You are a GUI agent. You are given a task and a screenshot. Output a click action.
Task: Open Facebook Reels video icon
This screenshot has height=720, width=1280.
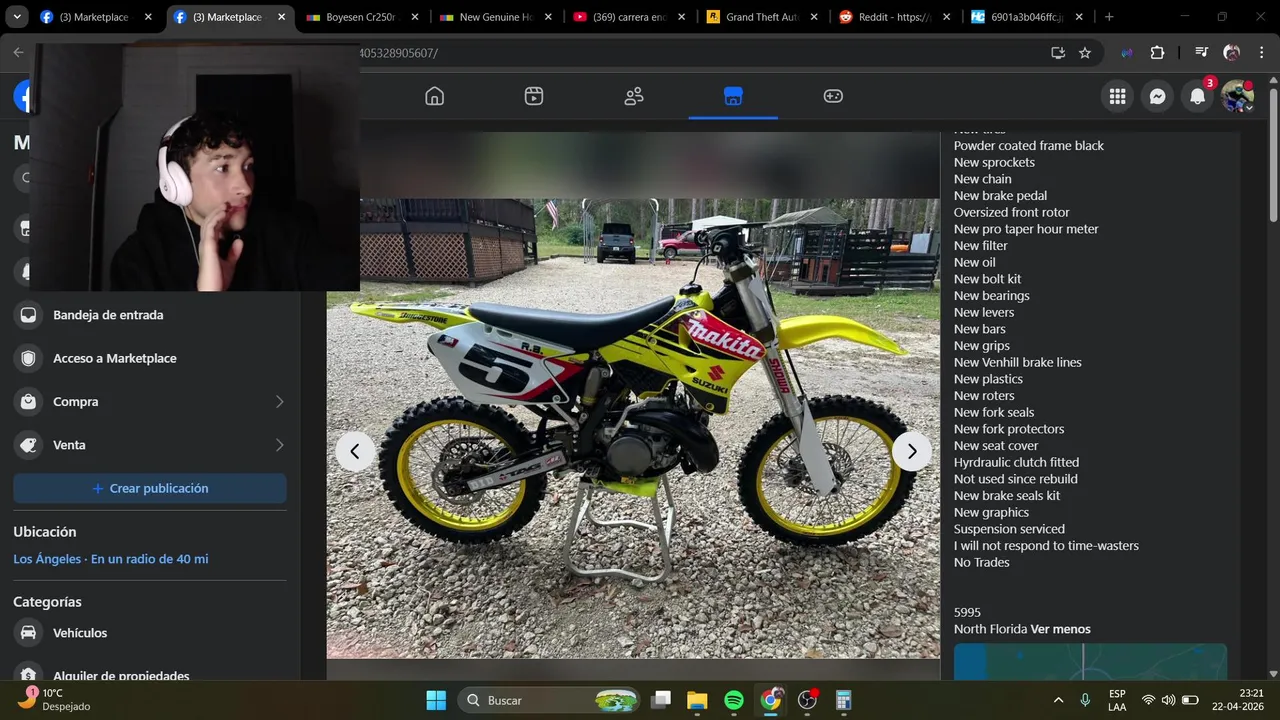click(x=534, y=96)
